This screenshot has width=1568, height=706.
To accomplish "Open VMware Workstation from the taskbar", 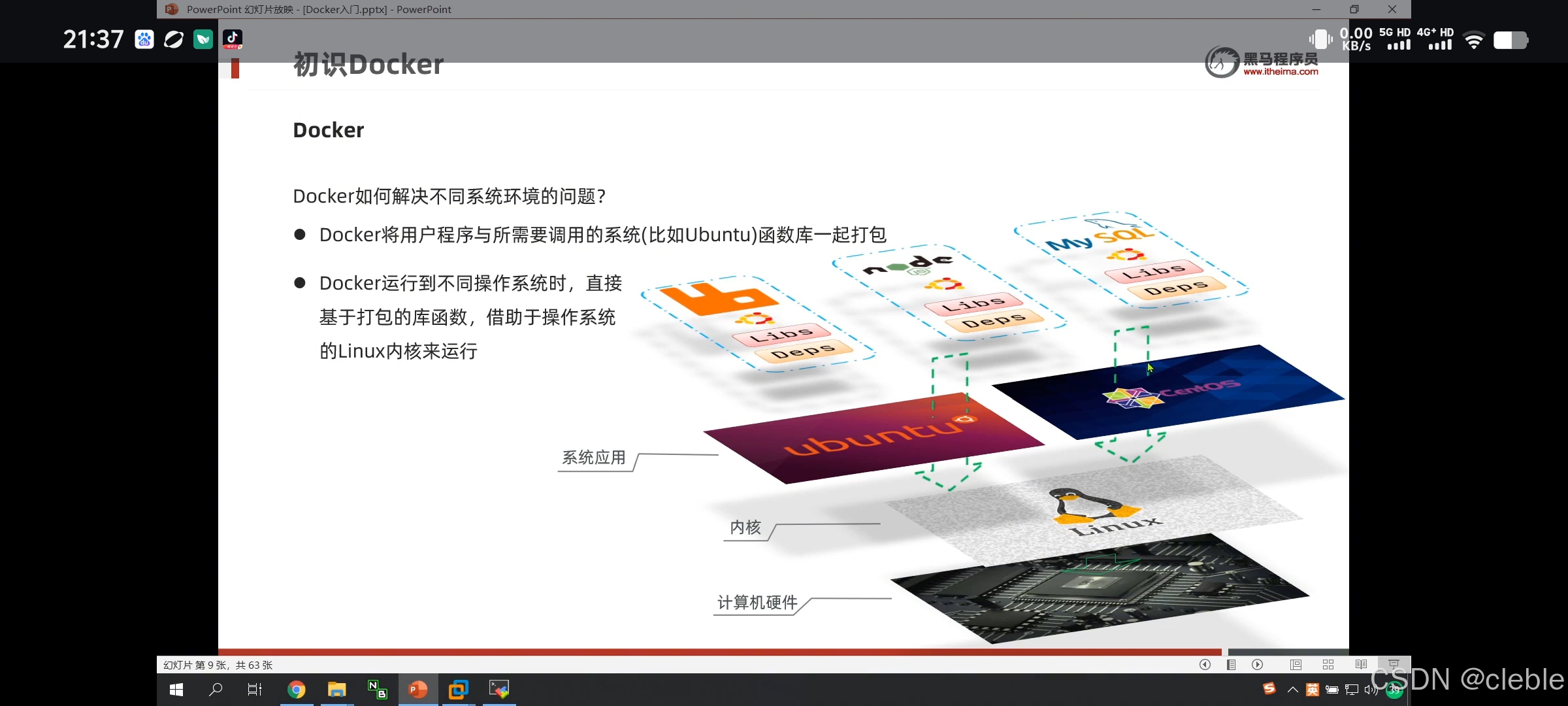I will tap(459, 690).
